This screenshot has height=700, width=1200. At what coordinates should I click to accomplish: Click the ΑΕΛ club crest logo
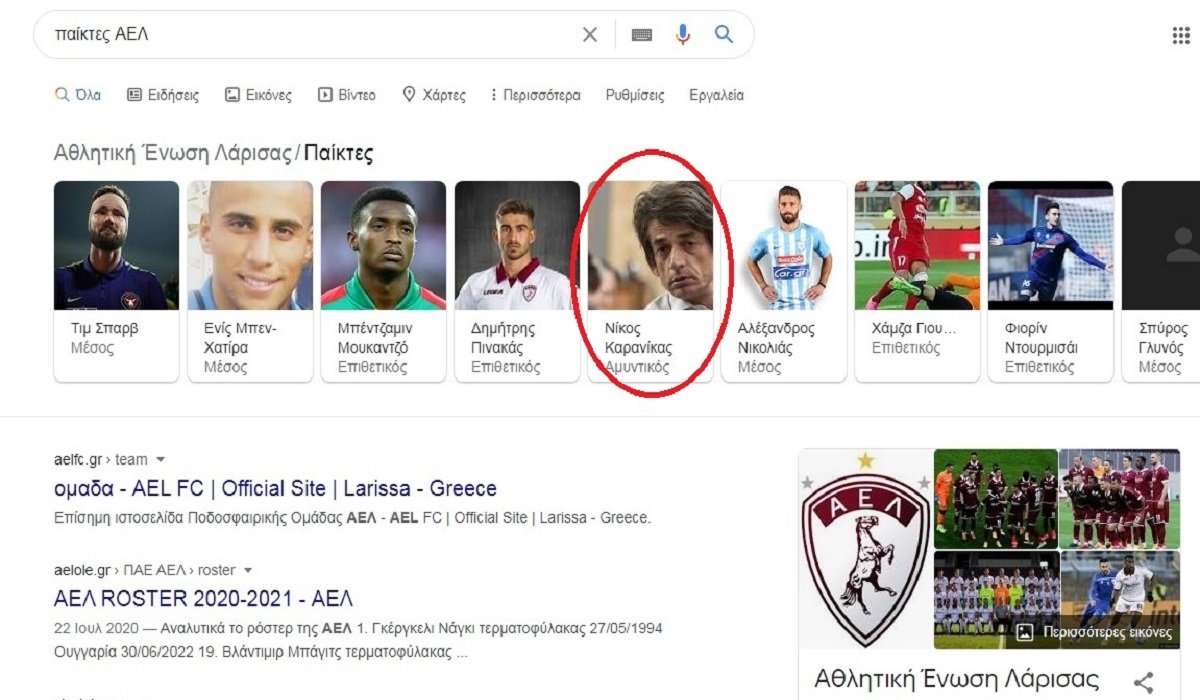(x=866, y=548)
